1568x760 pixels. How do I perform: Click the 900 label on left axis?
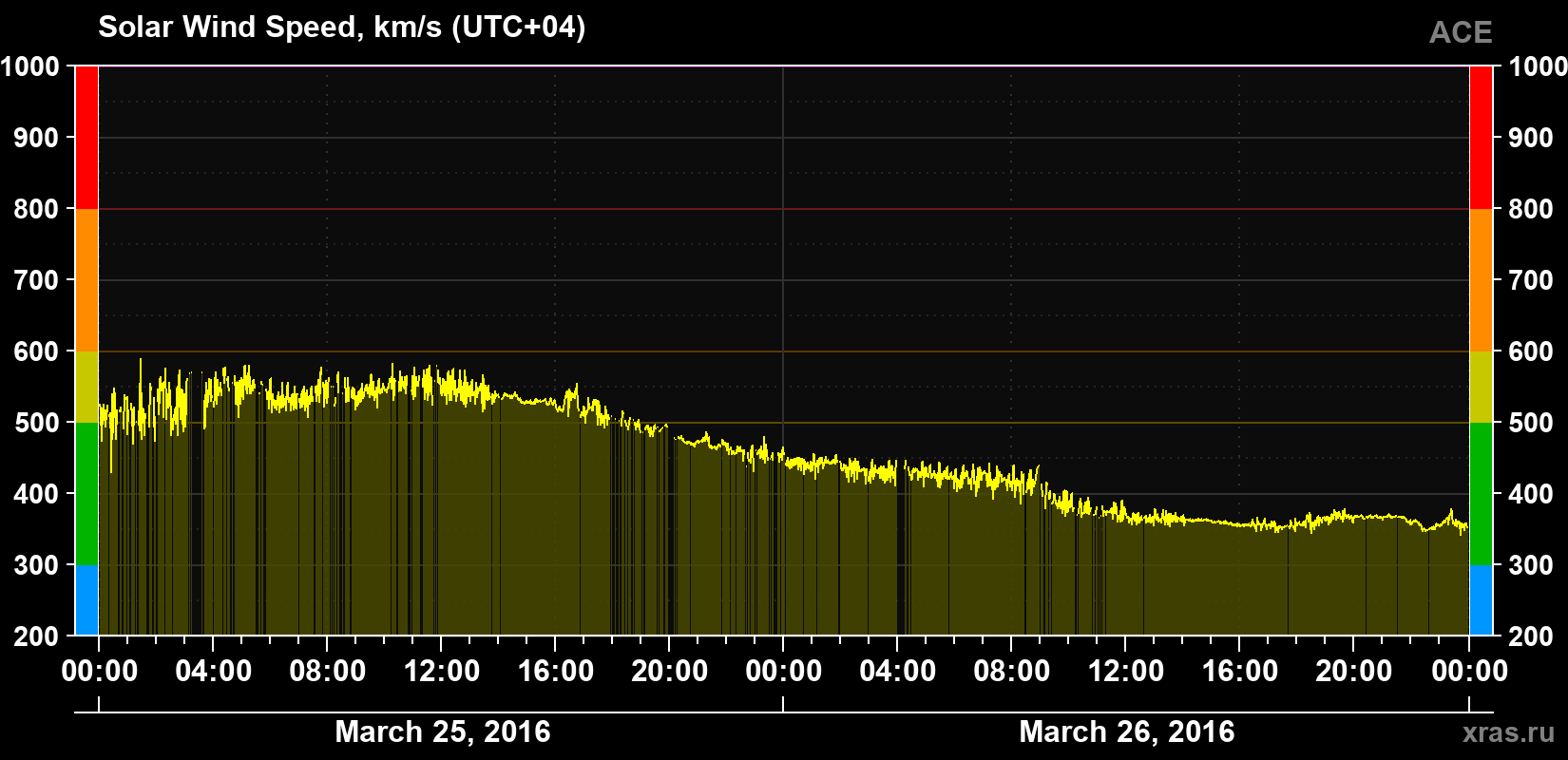tap(36, 138)
